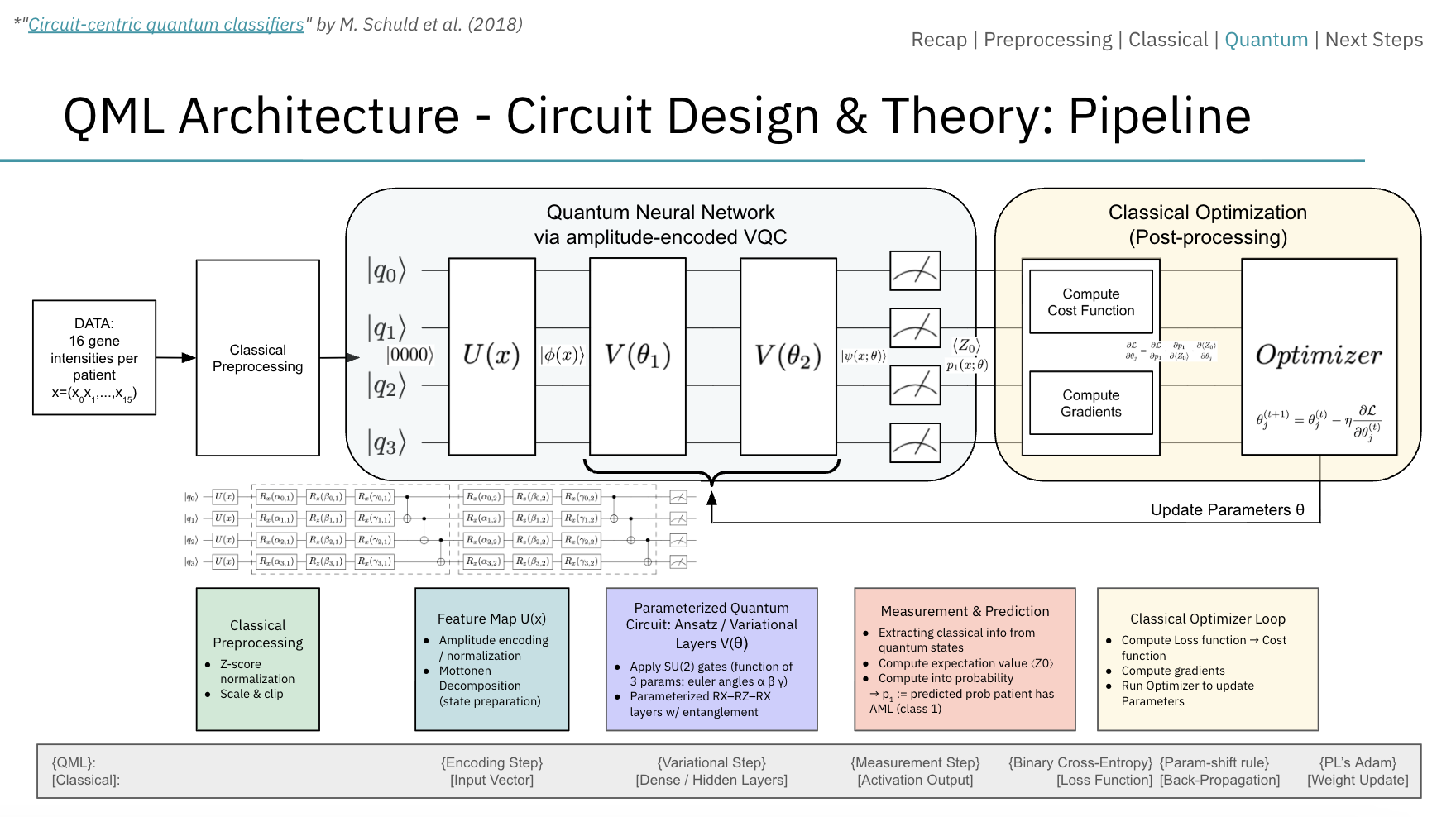Select the V(θ1) variational layer block

click(638, 356)
